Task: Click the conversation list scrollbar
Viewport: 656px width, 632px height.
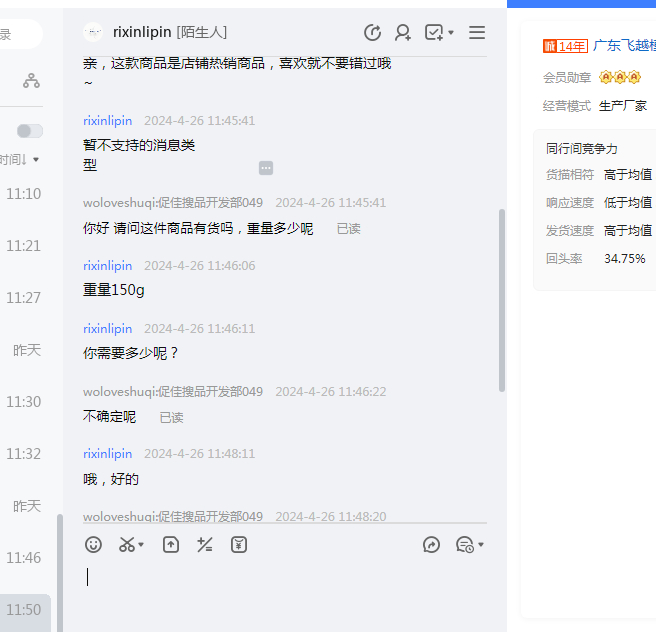Action: pyautogui.click(x=60, y=572)
